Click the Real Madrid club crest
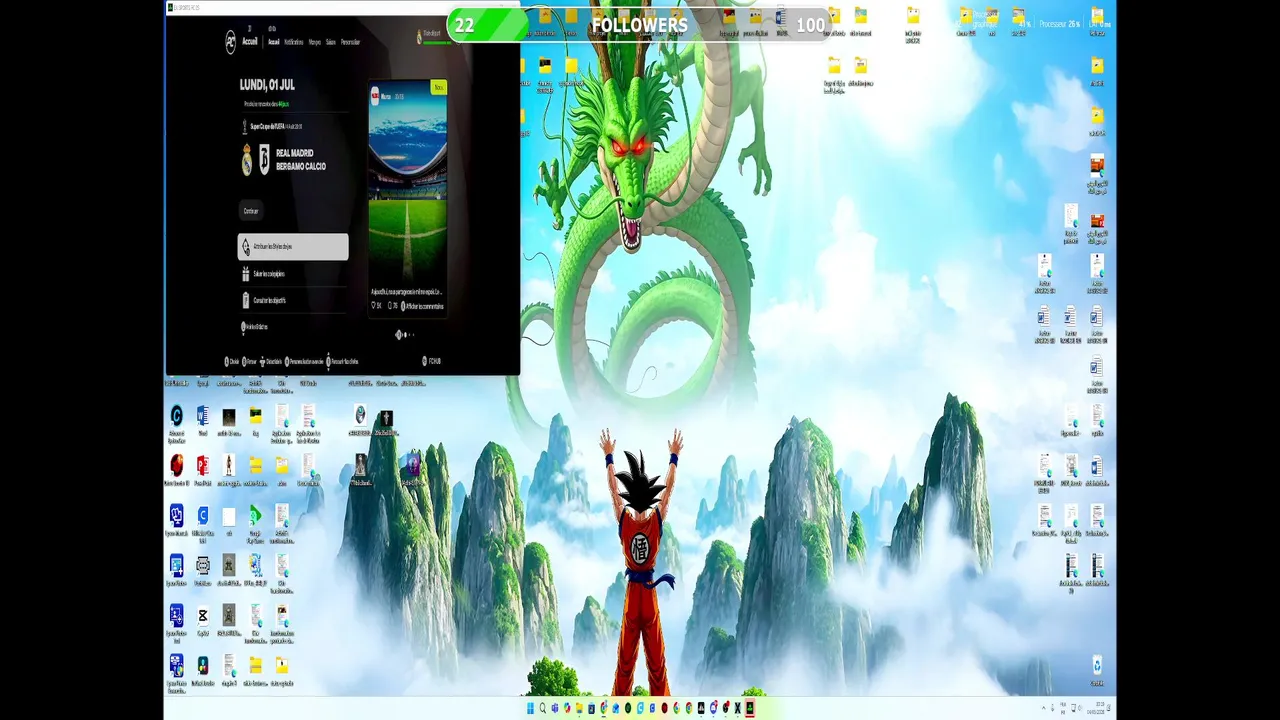This screenshot has width=1280, height=720. pyautogui.click(x=247, y=160)
